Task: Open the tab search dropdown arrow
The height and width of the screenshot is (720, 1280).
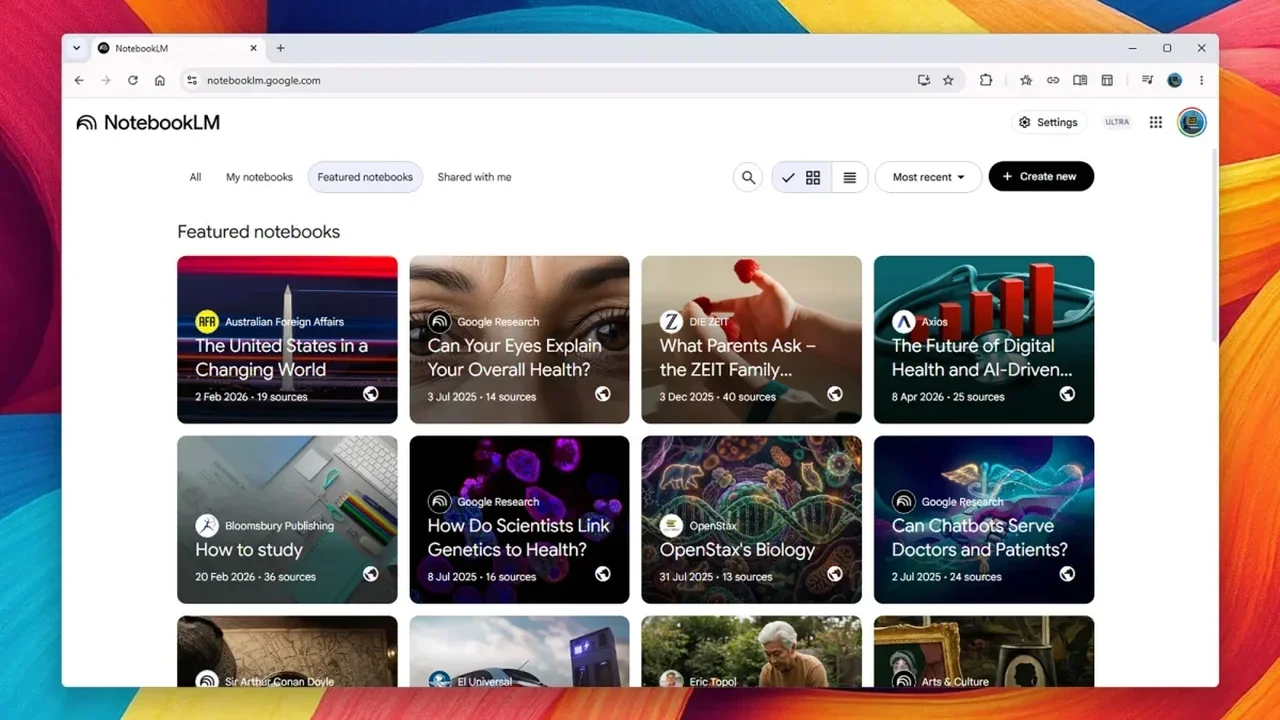Action: (x=77, y=48)
